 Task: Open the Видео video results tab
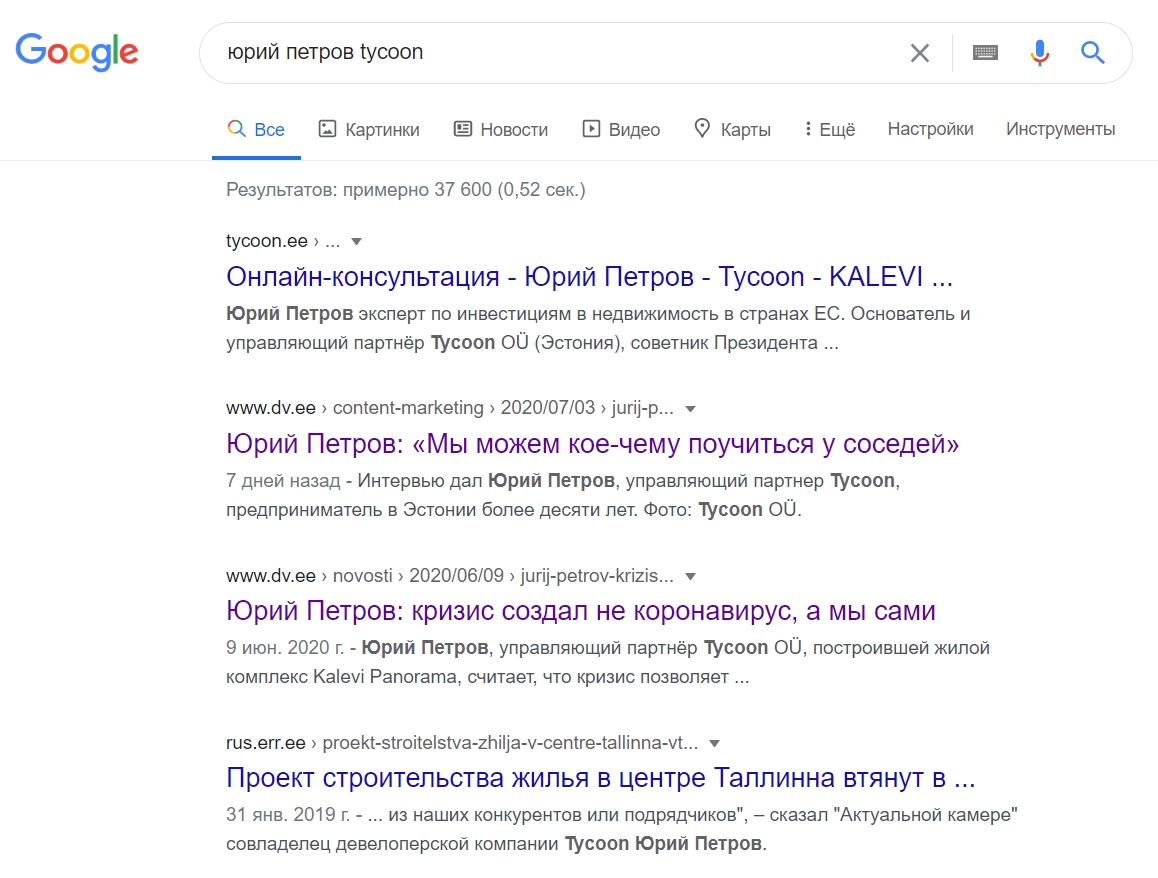coord(621,129)
